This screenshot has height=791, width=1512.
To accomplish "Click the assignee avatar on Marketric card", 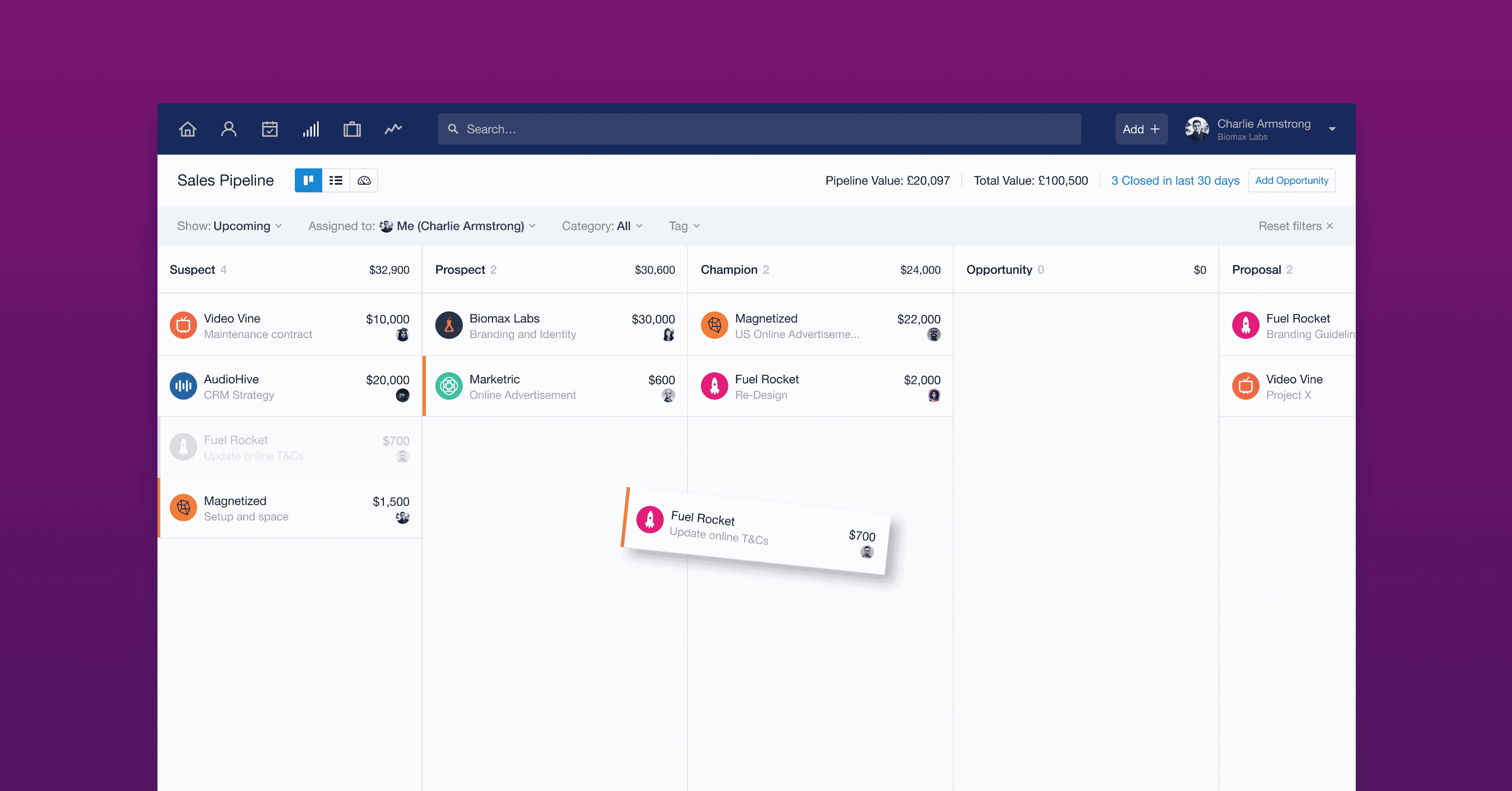I will point(668,395).
